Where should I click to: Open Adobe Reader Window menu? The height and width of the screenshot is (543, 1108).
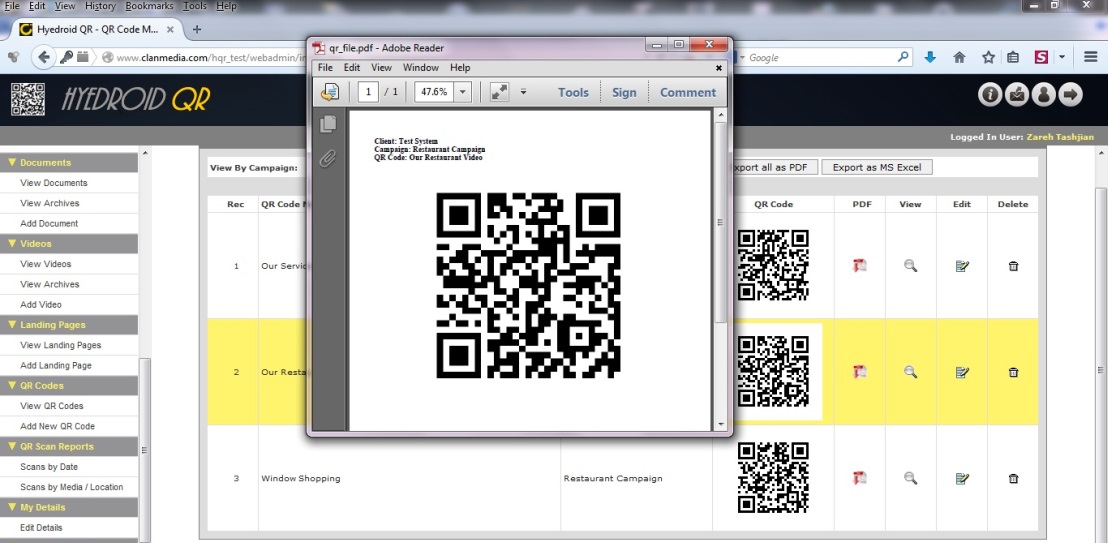pyautogui.click(x=420, y=68)
